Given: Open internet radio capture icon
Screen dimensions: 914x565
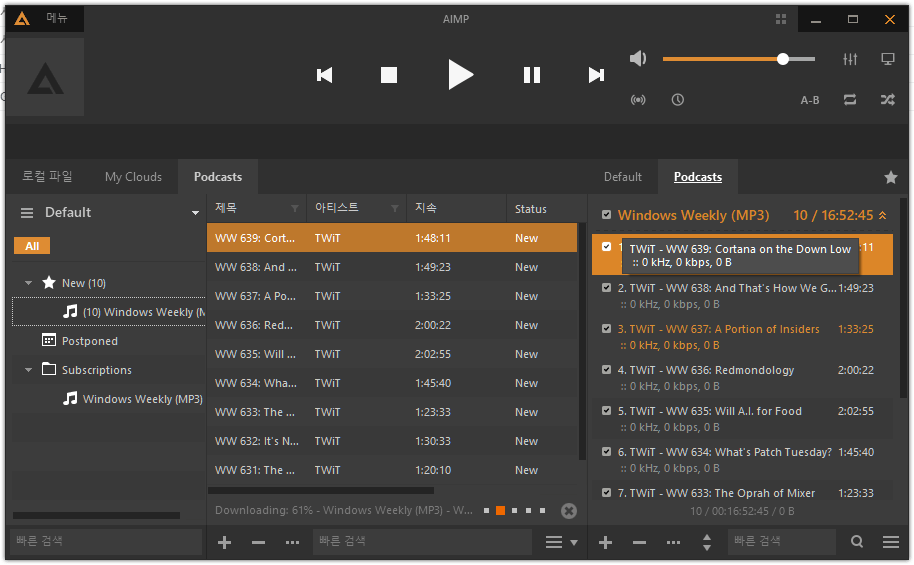Looking at the screenshot, I should click(x=638, y=100).
